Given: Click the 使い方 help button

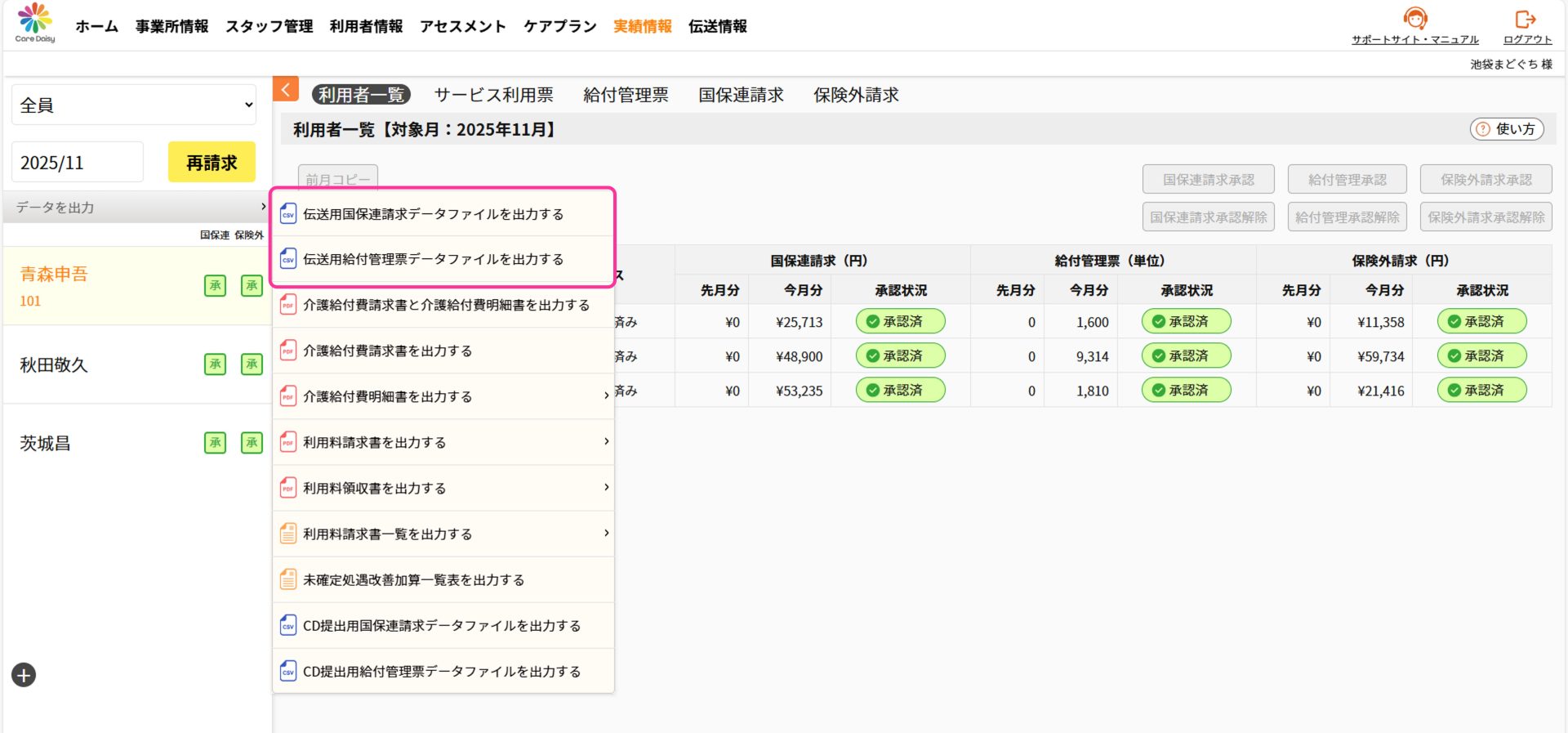Looking at the screenshot, I should point(1506,129).
